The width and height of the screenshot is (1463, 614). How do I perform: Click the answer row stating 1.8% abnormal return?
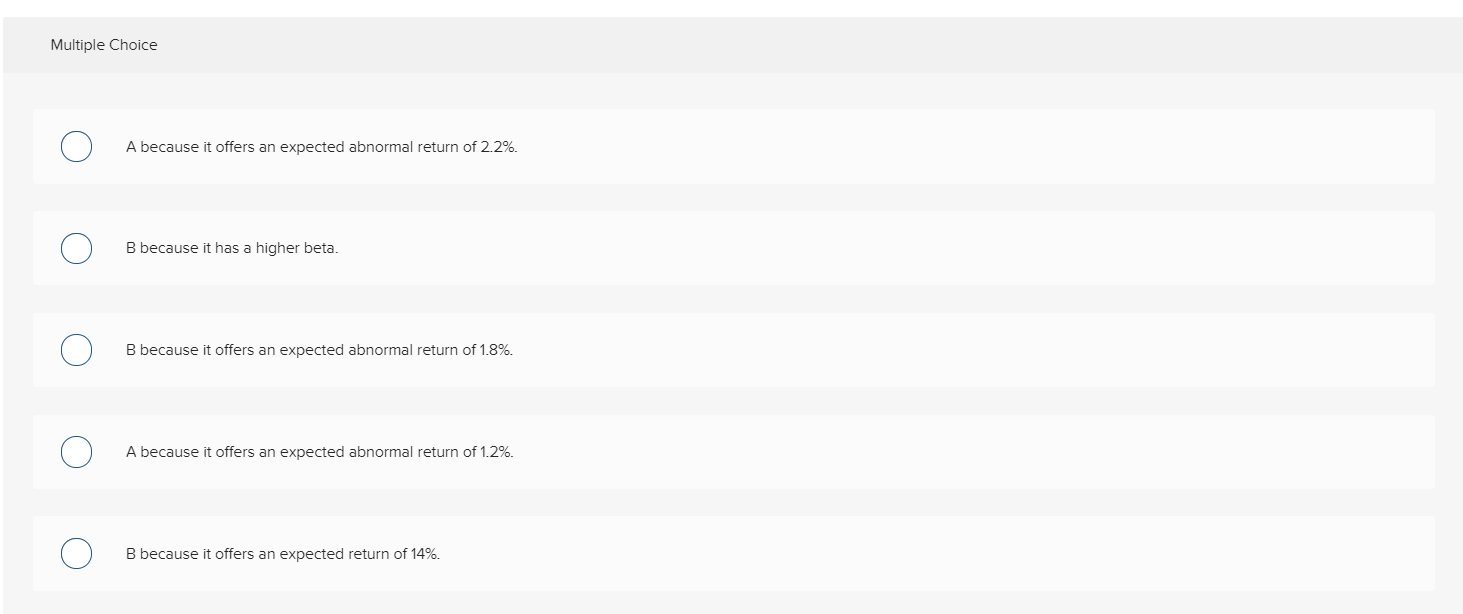coord(319,350)
